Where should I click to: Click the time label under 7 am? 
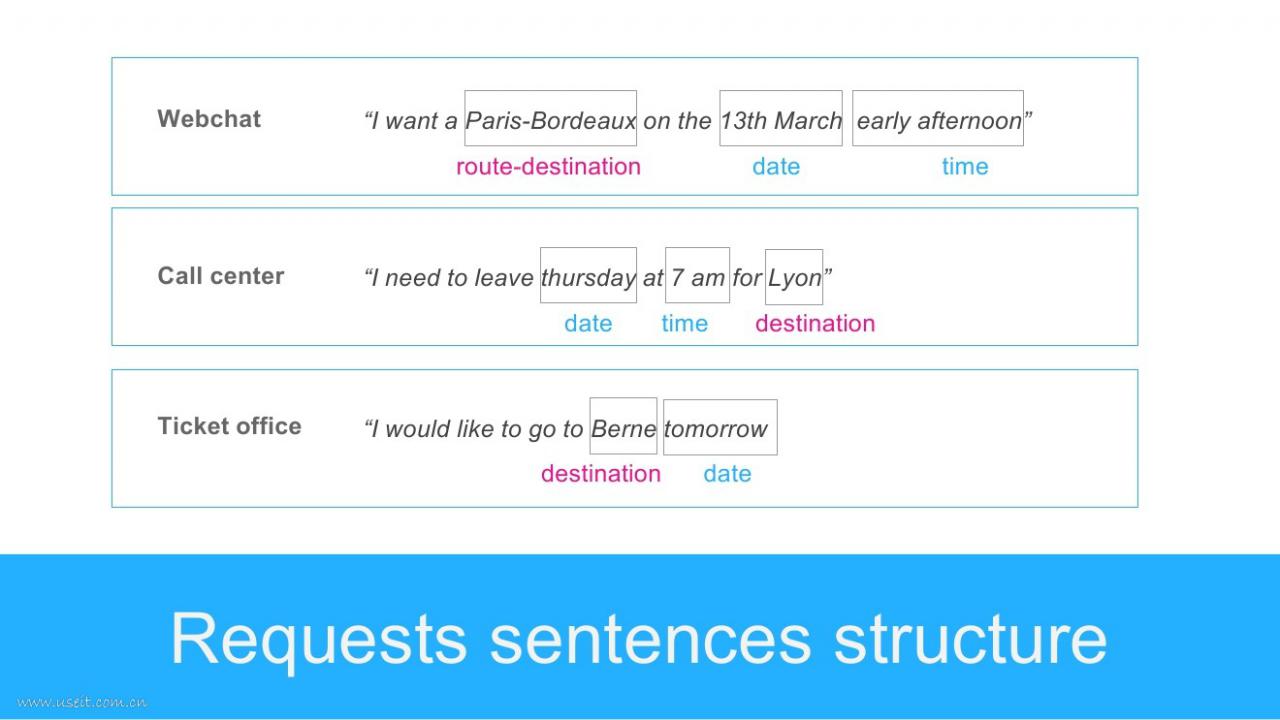tap(684, 324)
